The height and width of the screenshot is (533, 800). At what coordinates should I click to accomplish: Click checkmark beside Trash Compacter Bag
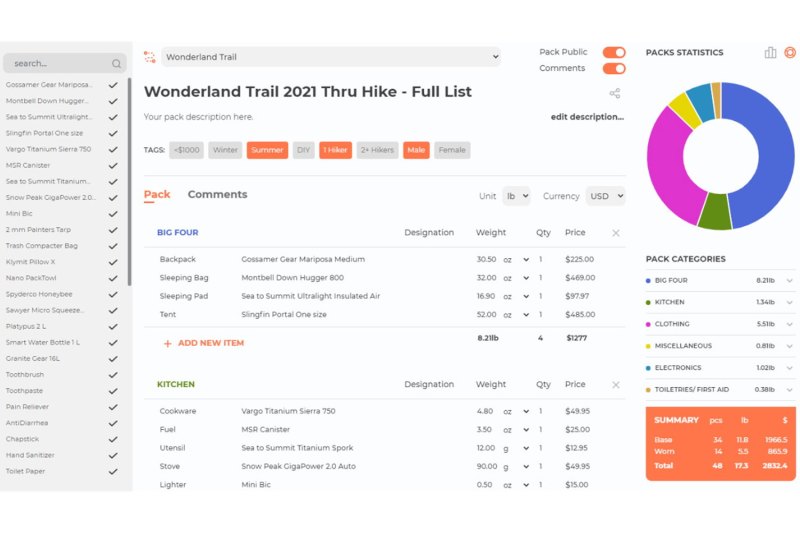113,246
